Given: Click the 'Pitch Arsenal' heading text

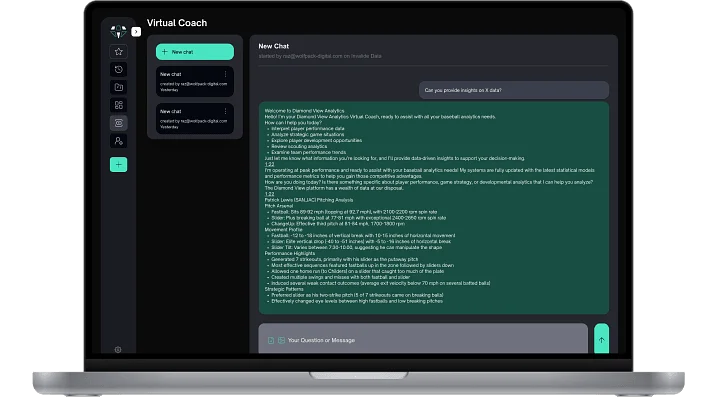Looking at the screenshot, I should click(279, 206).
